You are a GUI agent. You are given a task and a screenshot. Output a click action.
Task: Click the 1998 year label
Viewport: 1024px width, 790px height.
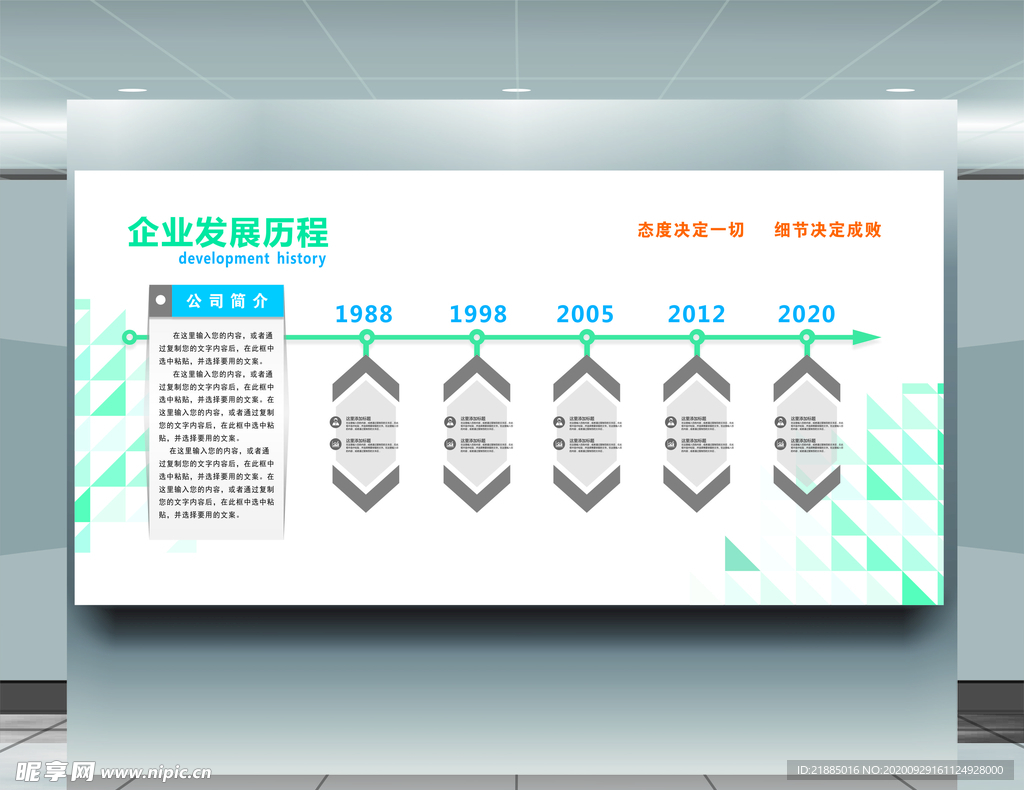[478, 314]
